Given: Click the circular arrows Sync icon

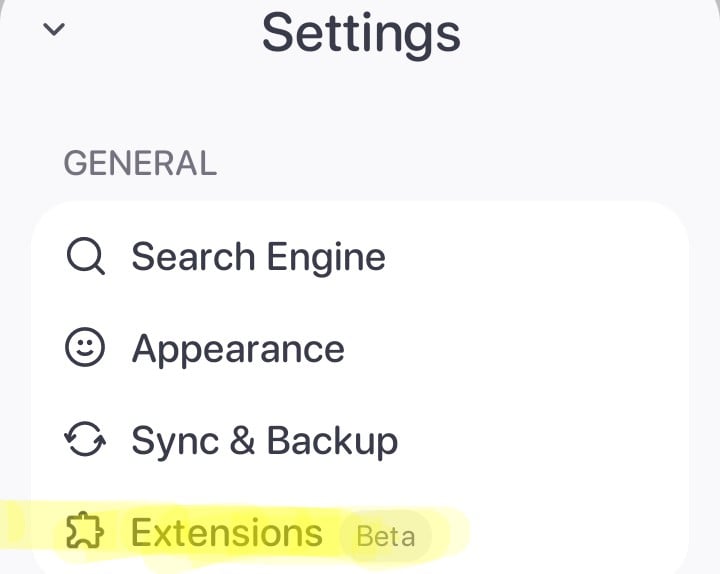Looking at the screenshot, I should (x=85, y=441).
